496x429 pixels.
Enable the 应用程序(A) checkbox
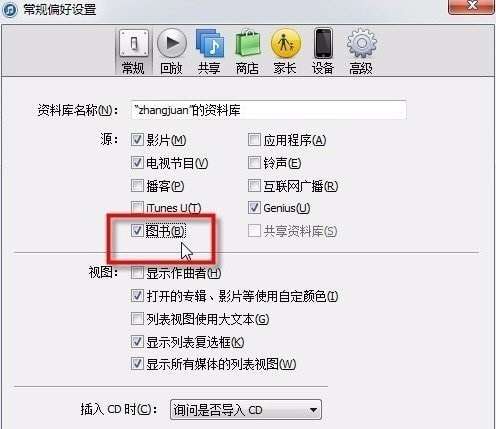pos(254,140)
